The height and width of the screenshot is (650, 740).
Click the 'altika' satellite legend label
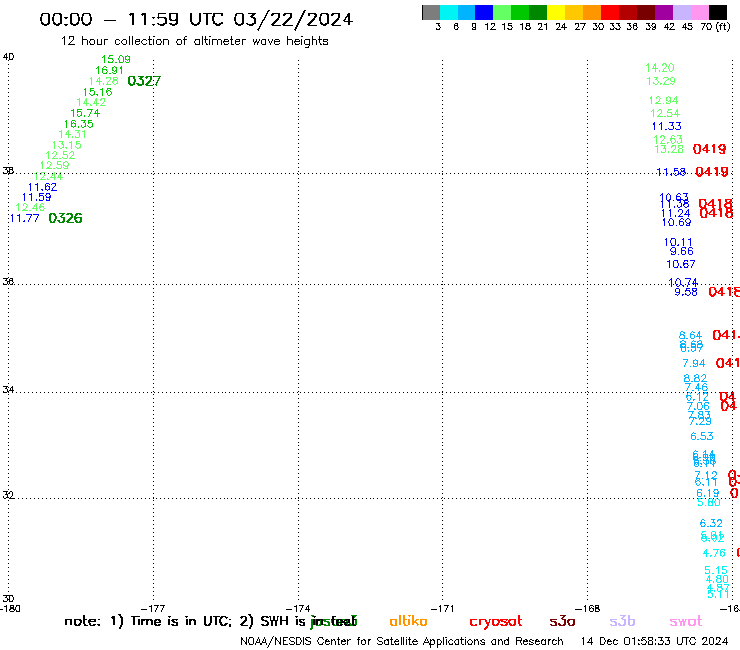pos(408,622)
